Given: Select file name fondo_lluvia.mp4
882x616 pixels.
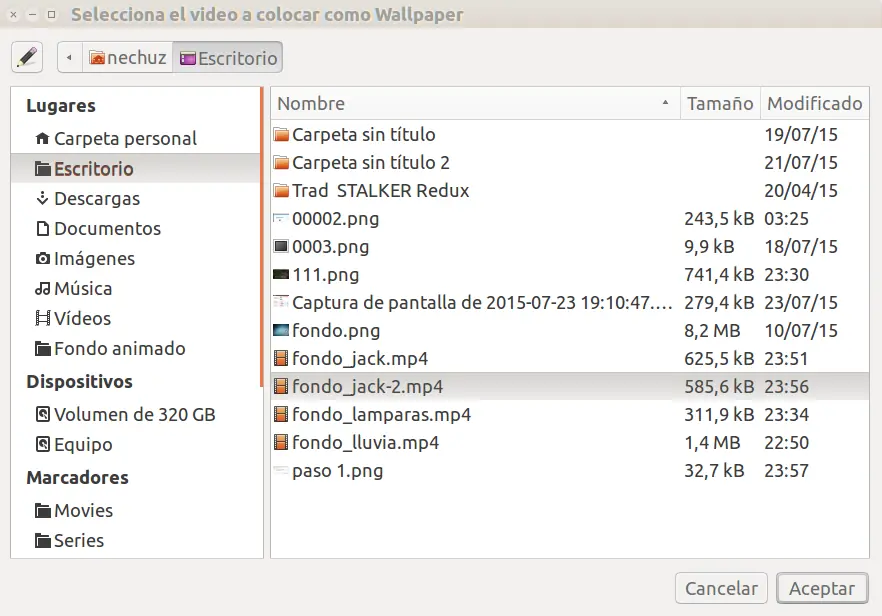Looking at the screenshot, I should [x=366, y=443].
